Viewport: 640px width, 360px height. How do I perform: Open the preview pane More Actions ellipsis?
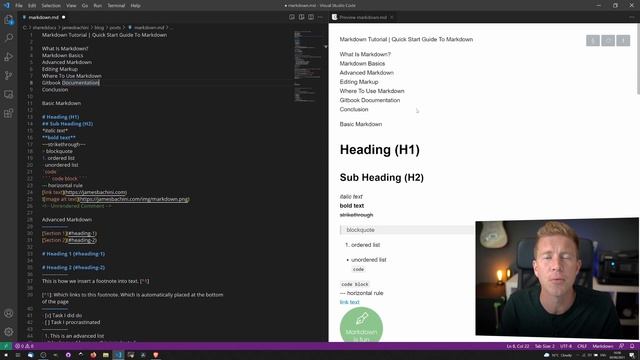632,17
